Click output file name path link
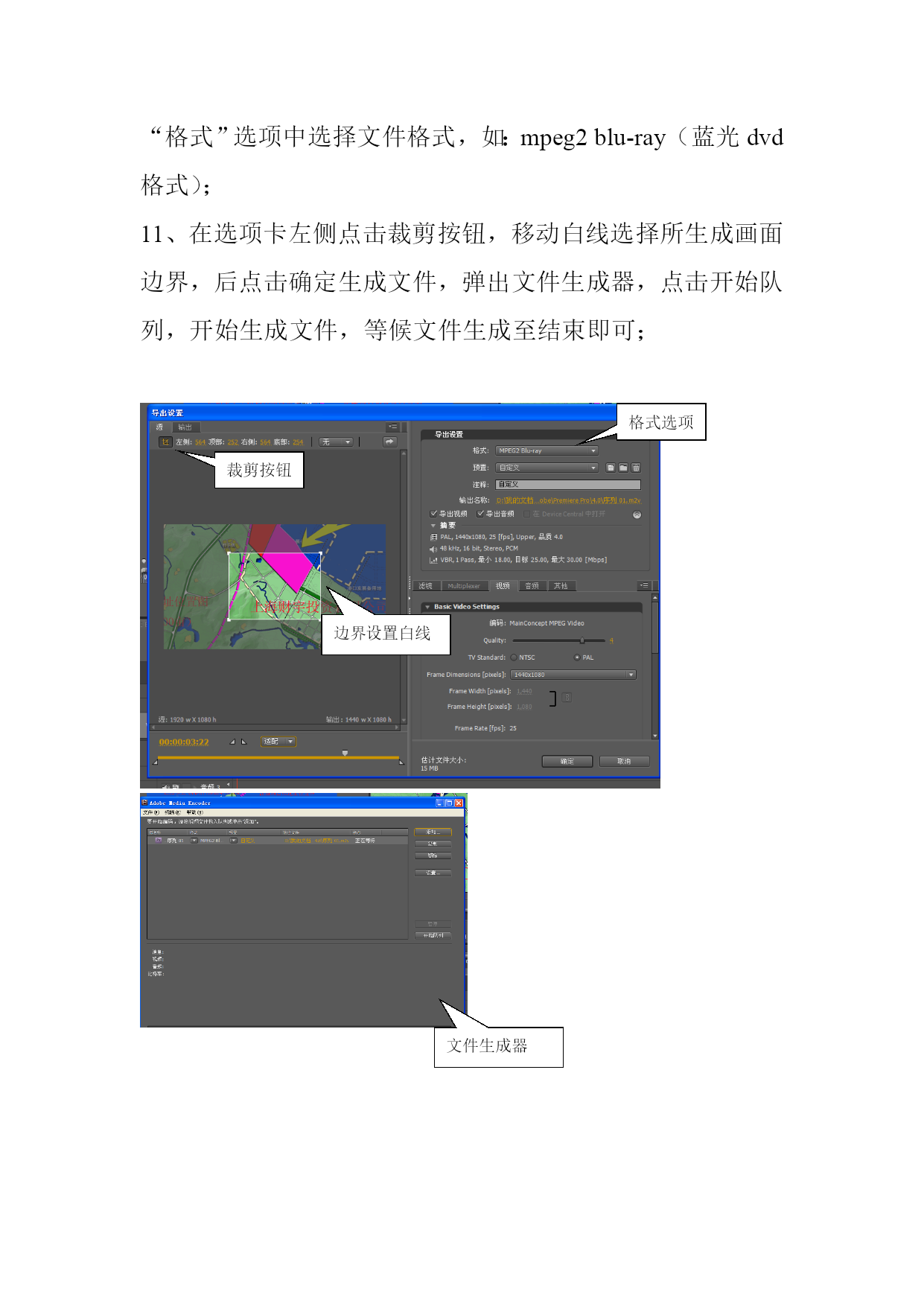The width and height of the screenshot is (924, 1306). pos(568,500)
